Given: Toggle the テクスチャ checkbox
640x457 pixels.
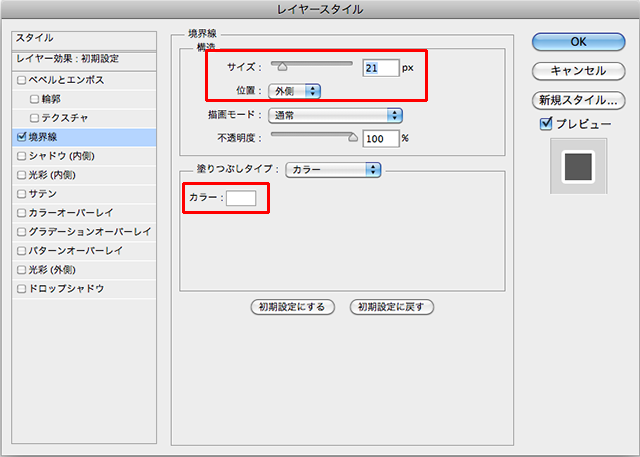Looking at the screenshot, I should 35,117.
